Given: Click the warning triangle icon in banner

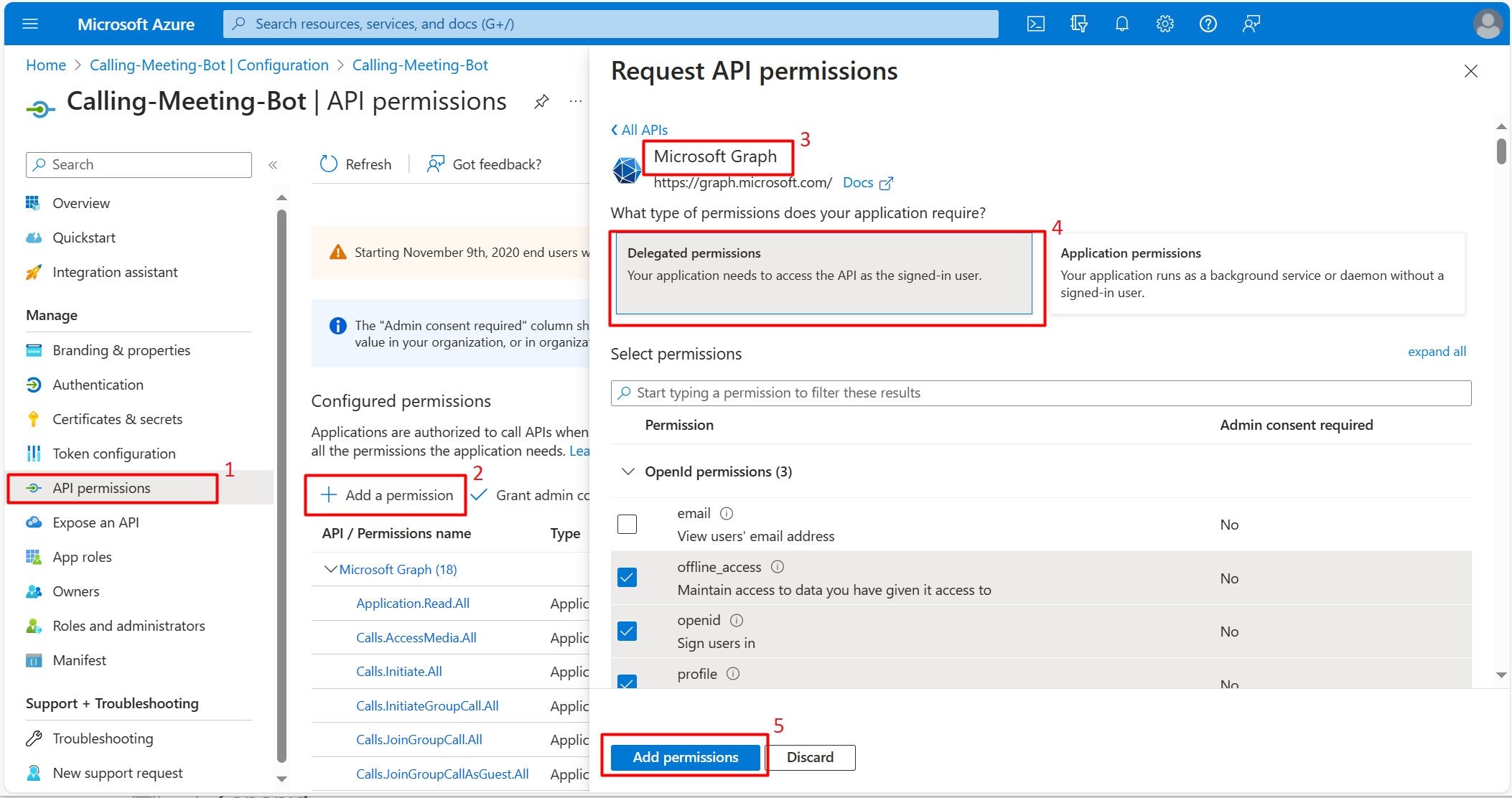Looking at the screenshot, I should point(337,253).
